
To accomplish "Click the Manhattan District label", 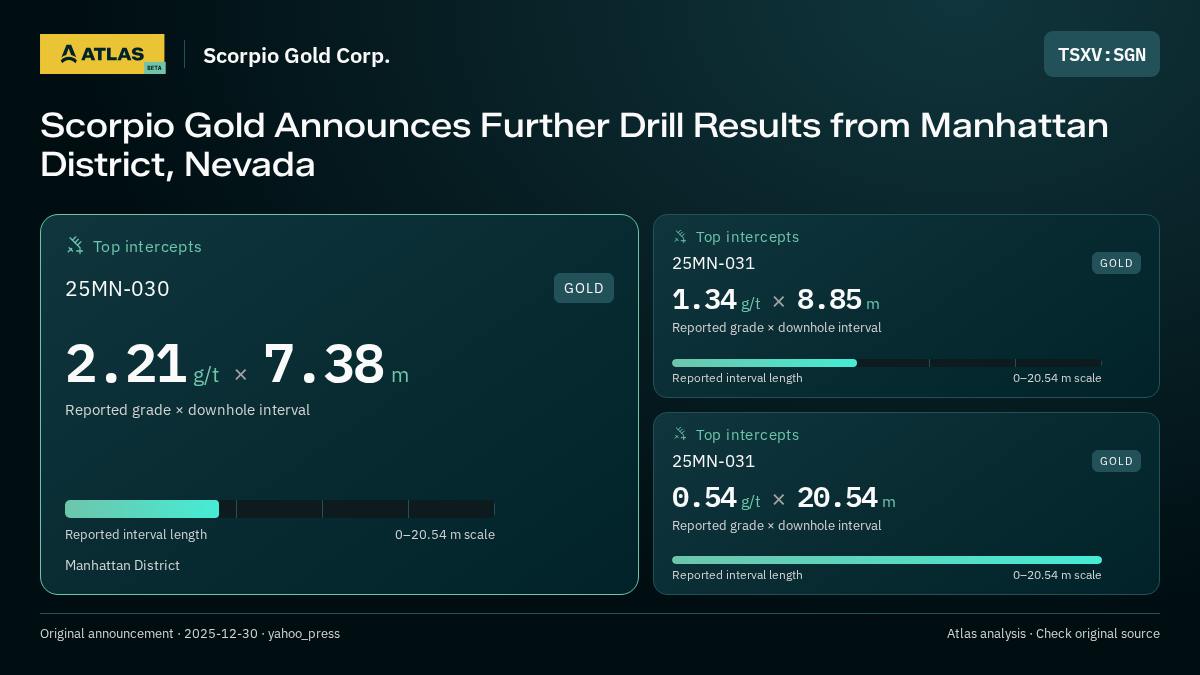I will point(122,565).
